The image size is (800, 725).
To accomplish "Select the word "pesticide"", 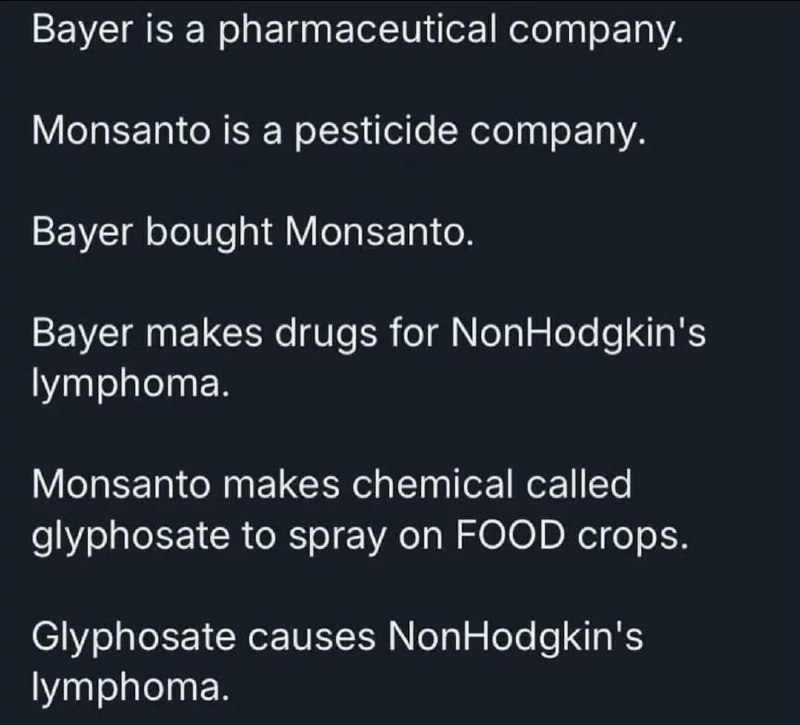I will (x=376, y=131).
